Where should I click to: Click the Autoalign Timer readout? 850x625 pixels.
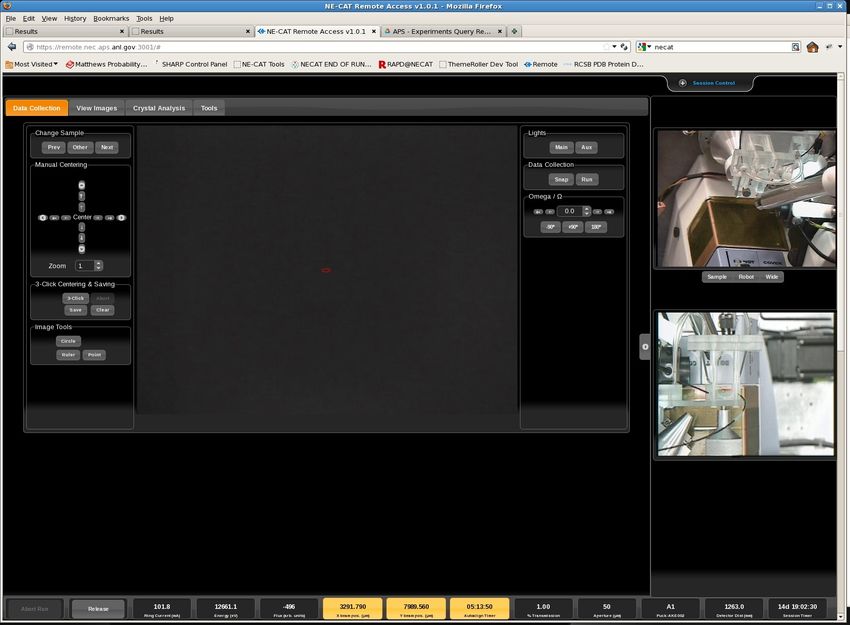(x=480, y=609)
